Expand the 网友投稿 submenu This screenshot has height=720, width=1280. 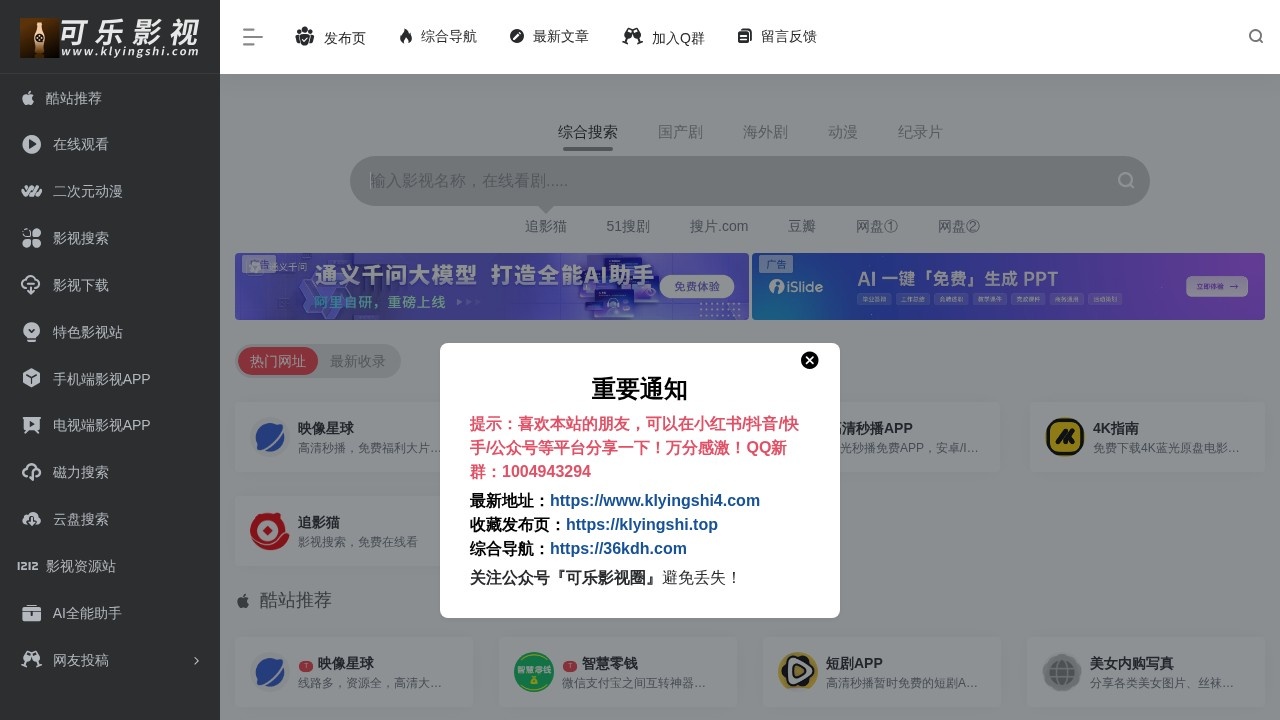[80, 660]
